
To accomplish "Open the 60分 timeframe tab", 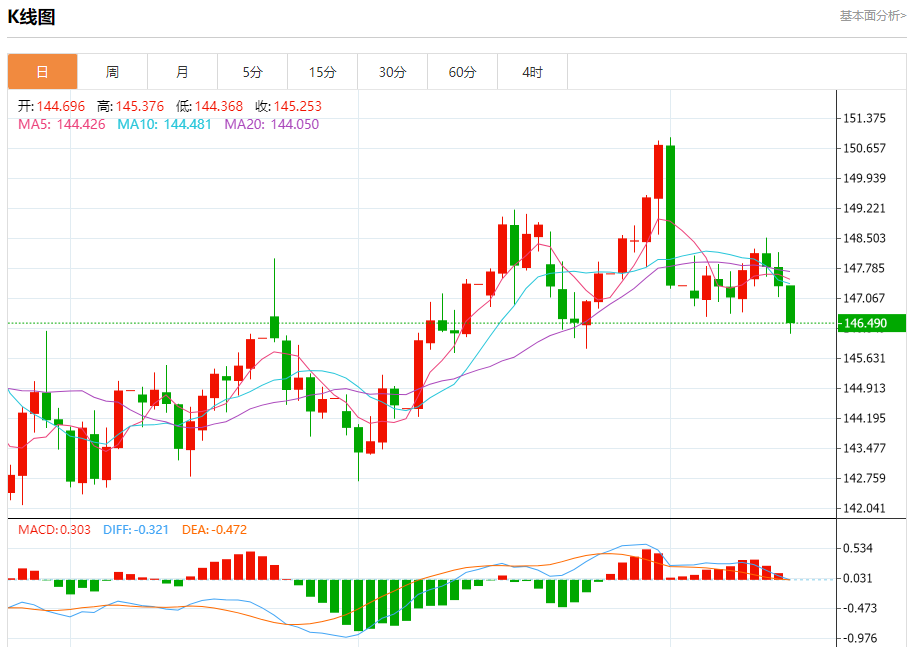I will click(462, 72).
